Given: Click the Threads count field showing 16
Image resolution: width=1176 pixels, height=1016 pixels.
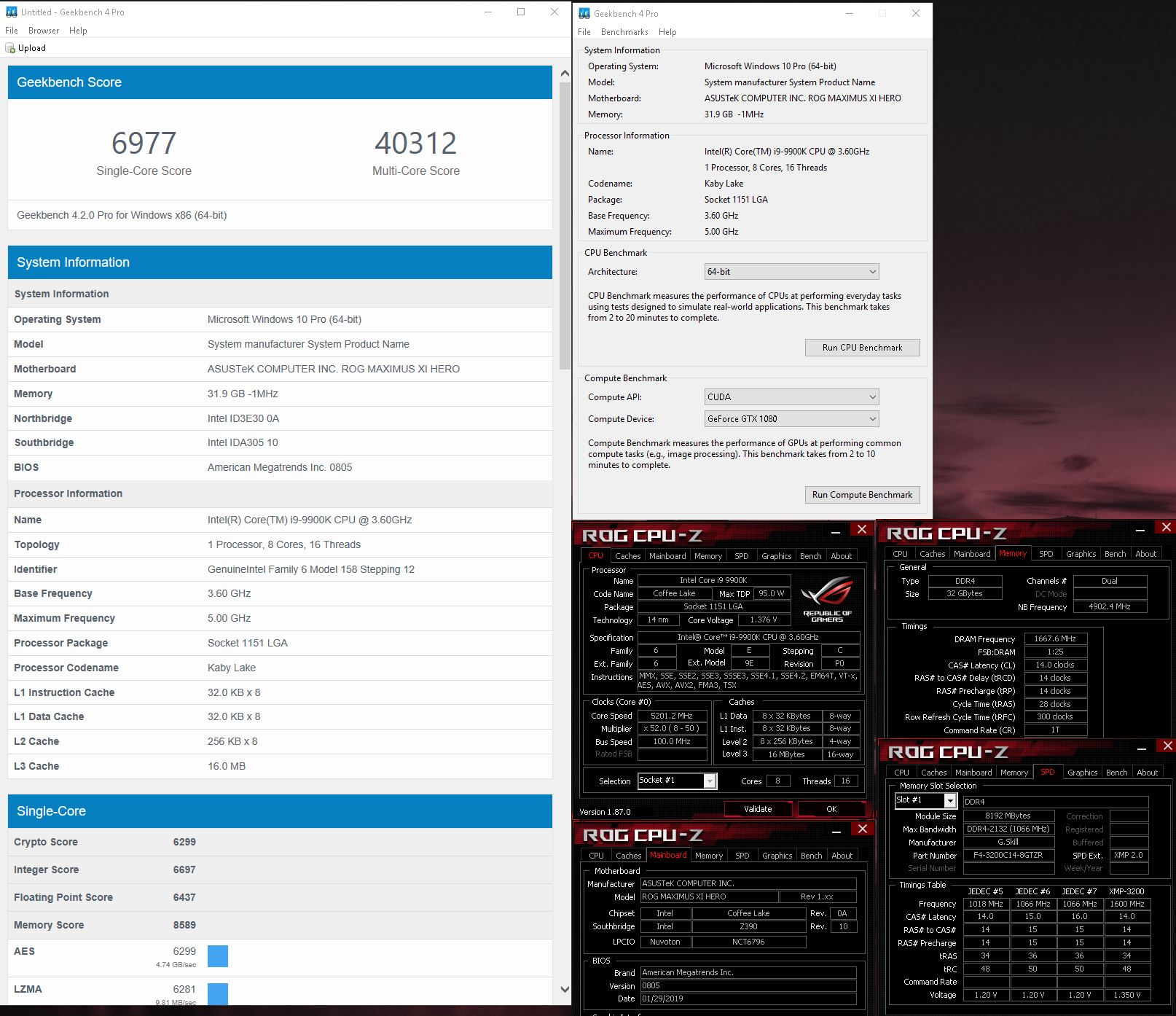Looking at the screenshot, I should 845,781.
